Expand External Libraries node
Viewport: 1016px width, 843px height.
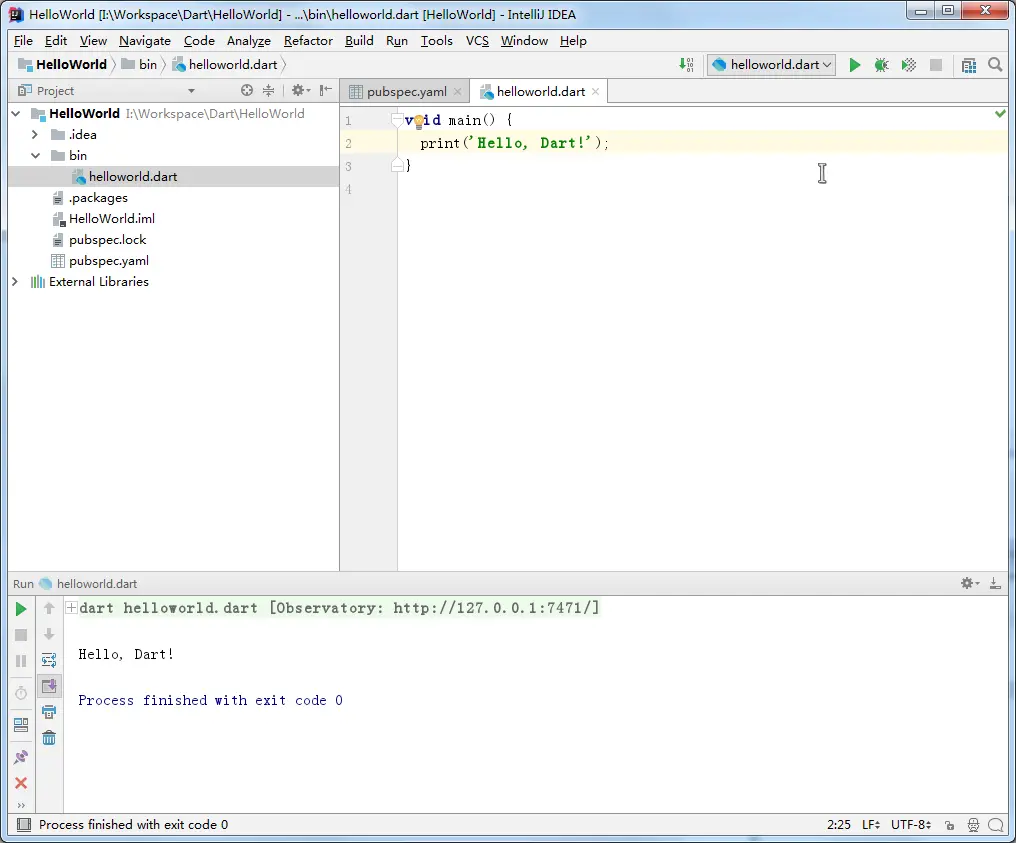[15, 282]
